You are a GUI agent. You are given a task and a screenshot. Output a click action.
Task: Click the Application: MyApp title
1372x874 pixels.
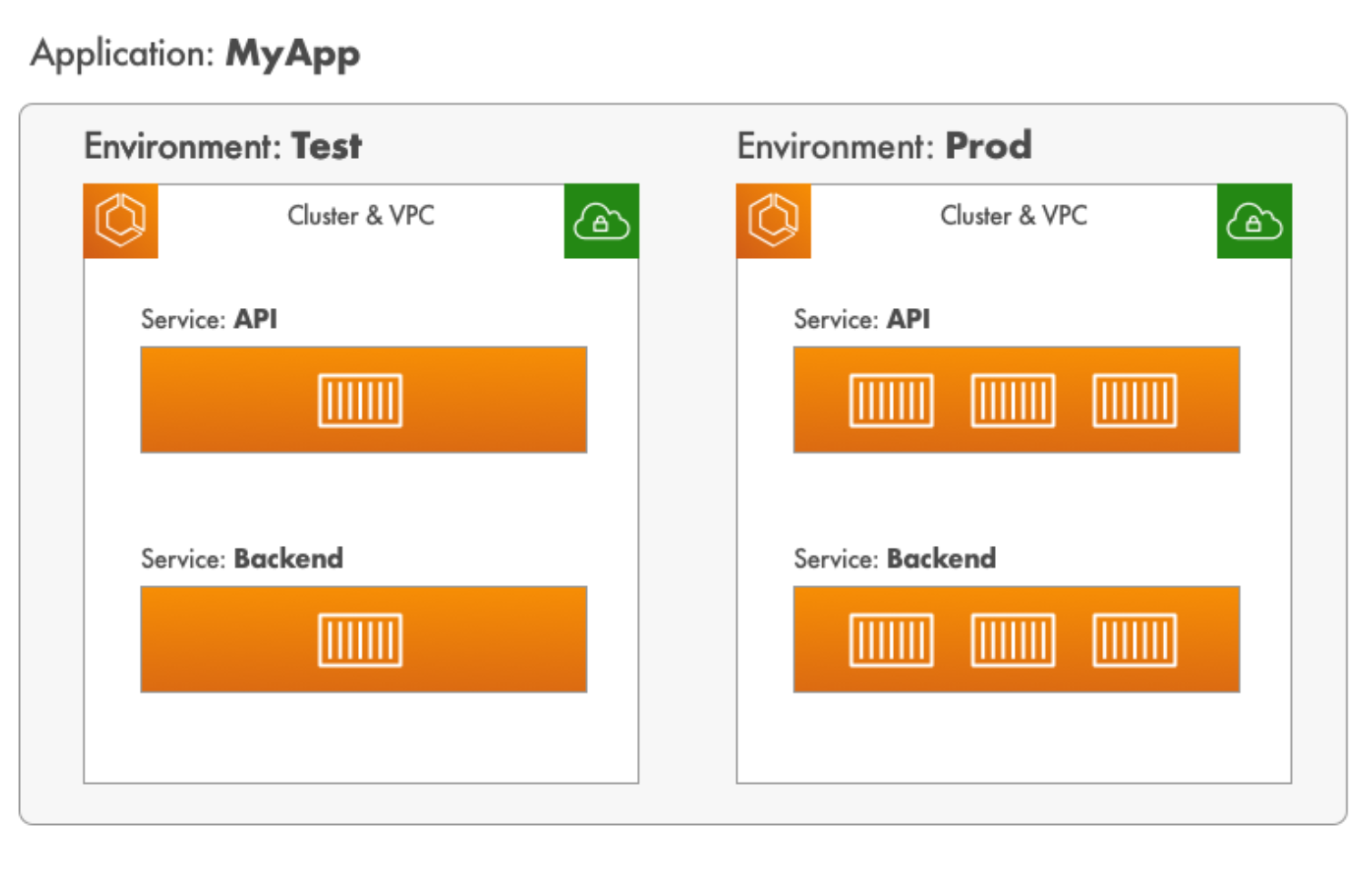point(196,54)
